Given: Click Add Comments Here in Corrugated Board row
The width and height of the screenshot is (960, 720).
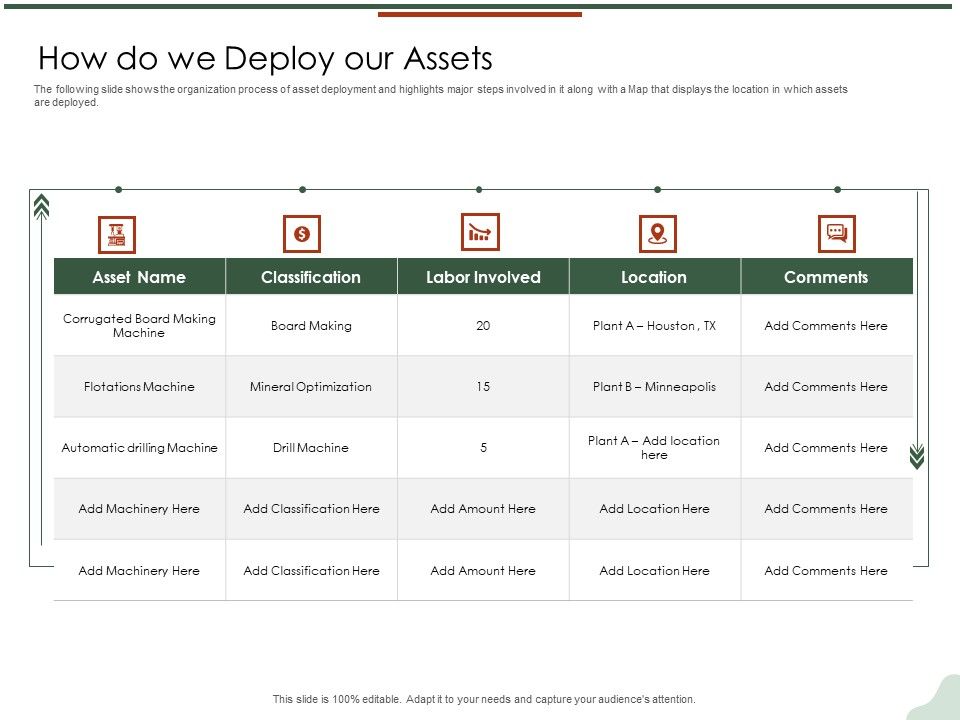Looking at the screenshot, I should [826, 326].
